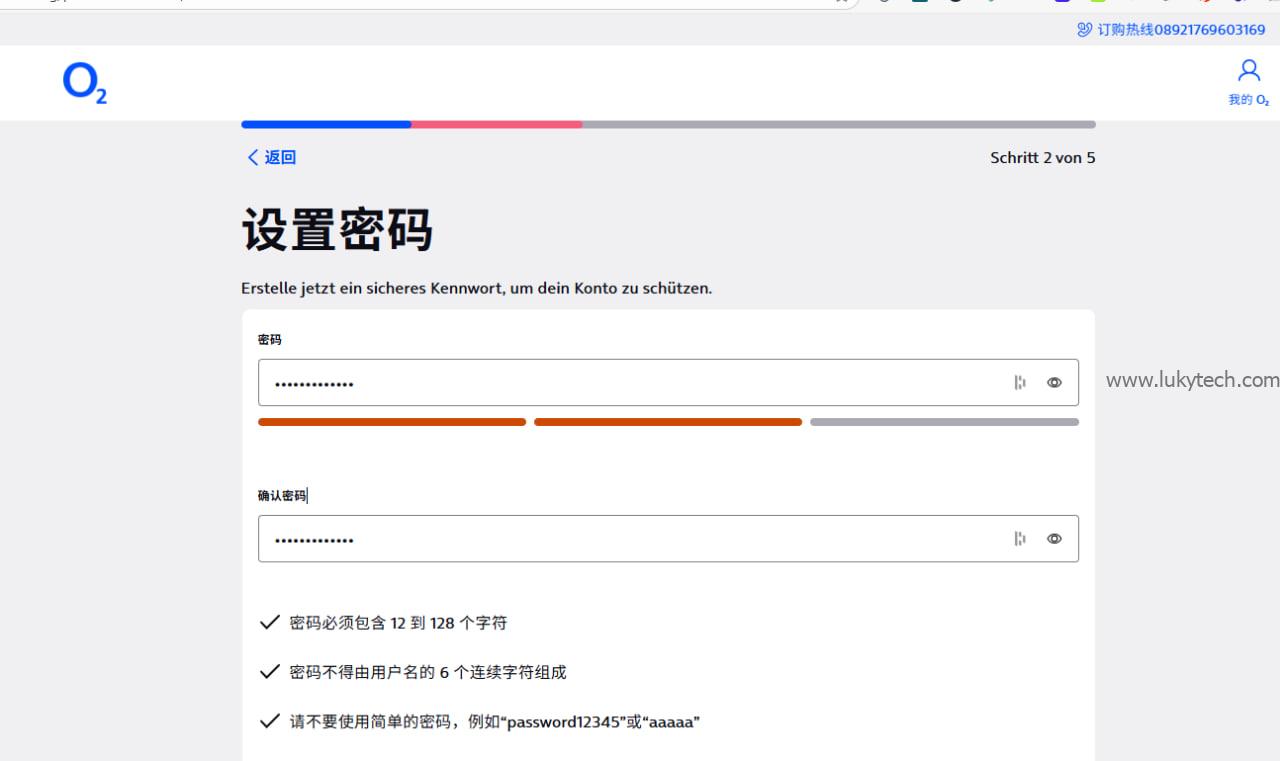Screen dimensions: 1280x761
Task: Follow the 订购热线08921769603169 link
Action: (x=1170, y=30)
